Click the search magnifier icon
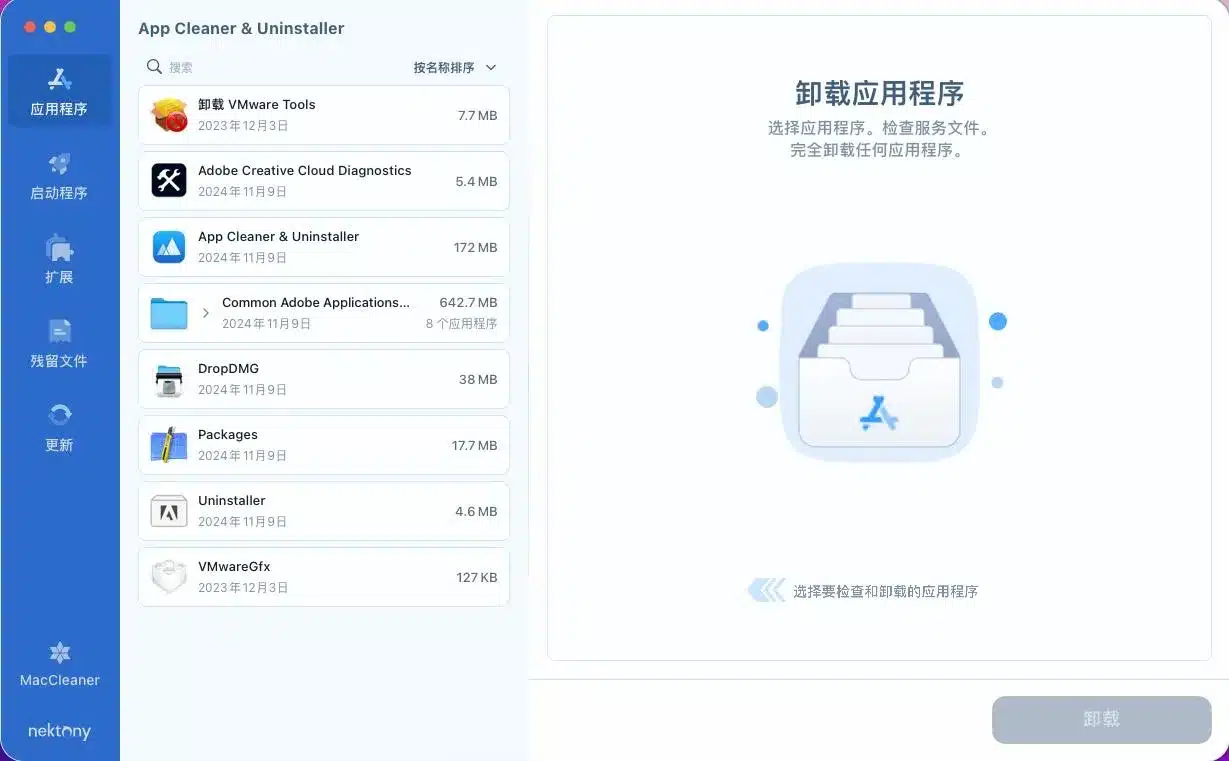This screenshot has height=761, width=1229. pyautogui.click(x=154, y=67)
